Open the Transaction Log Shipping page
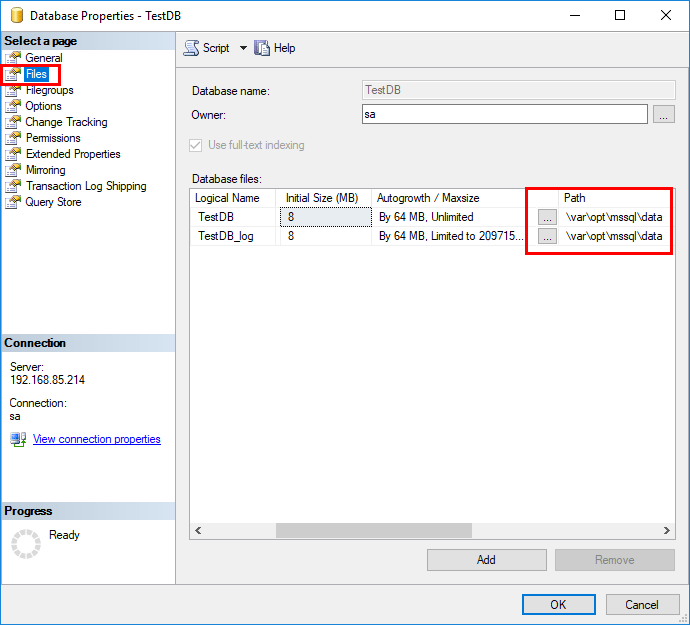 point(86,186)
